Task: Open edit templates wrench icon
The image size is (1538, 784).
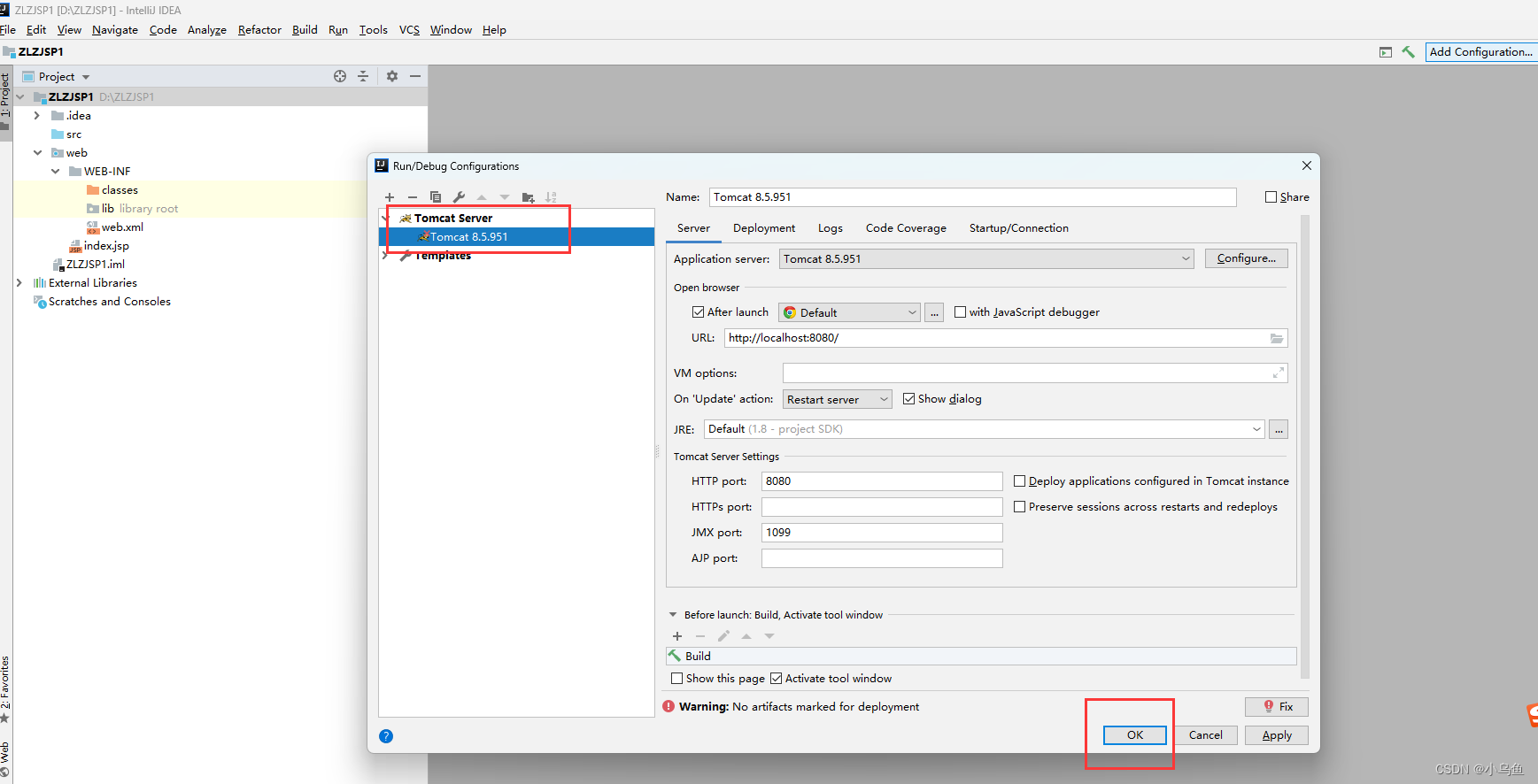Action: tap(459, 197)
